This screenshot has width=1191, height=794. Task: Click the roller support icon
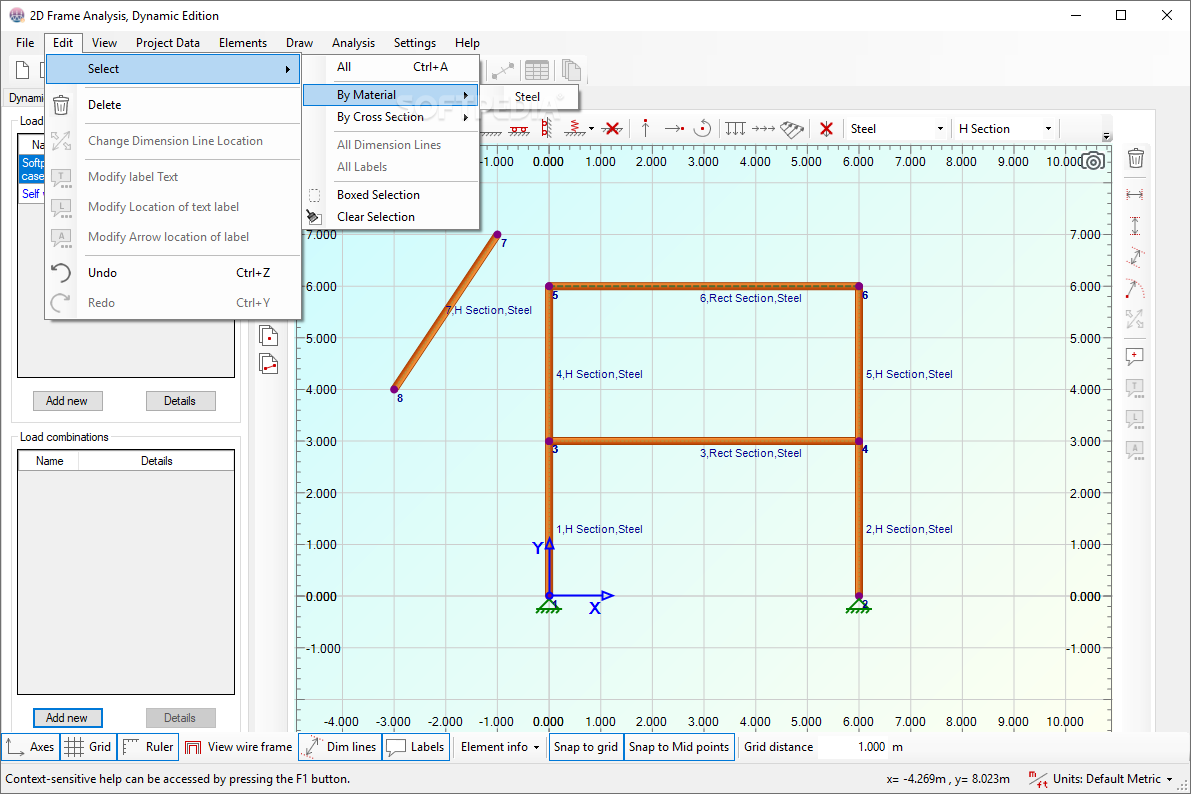coord(520,129)
